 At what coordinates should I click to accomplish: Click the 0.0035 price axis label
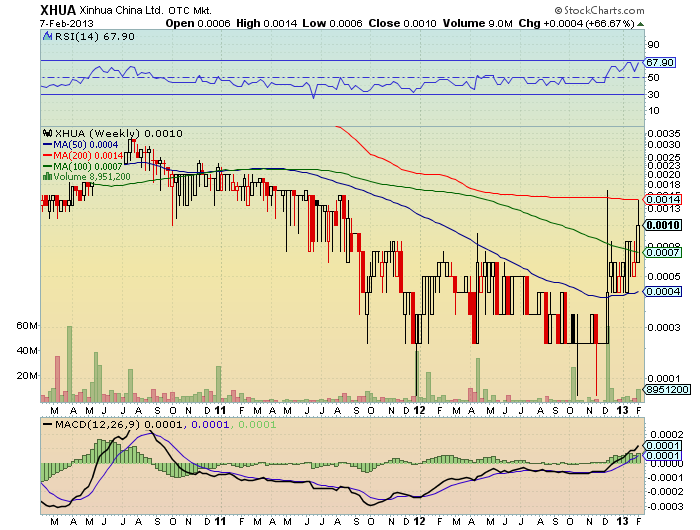pyautogui.click(x=664, y=133)
